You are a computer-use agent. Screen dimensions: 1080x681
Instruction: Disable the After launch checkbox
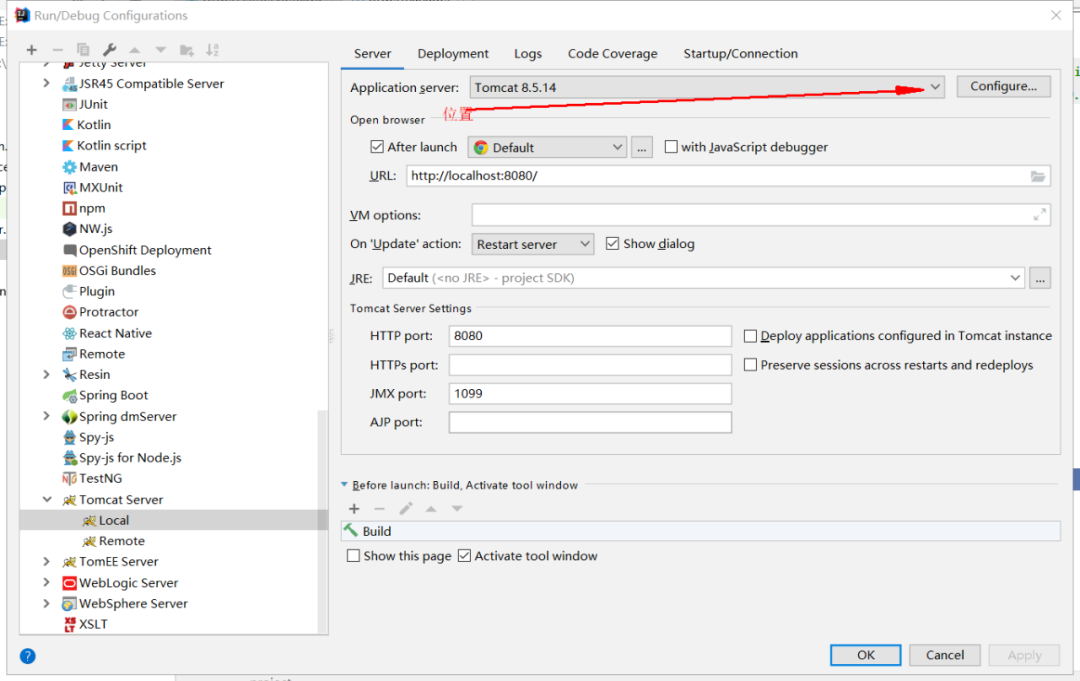(377, 147)
